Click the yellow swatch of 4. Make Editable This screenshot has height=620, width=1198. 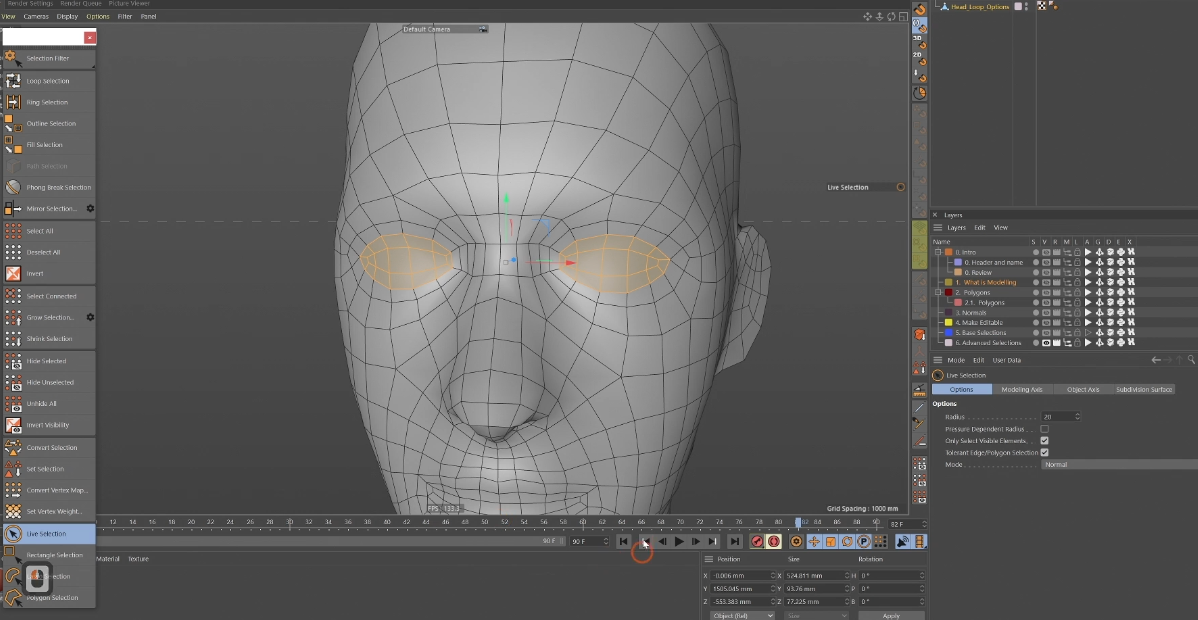point(948,323)
